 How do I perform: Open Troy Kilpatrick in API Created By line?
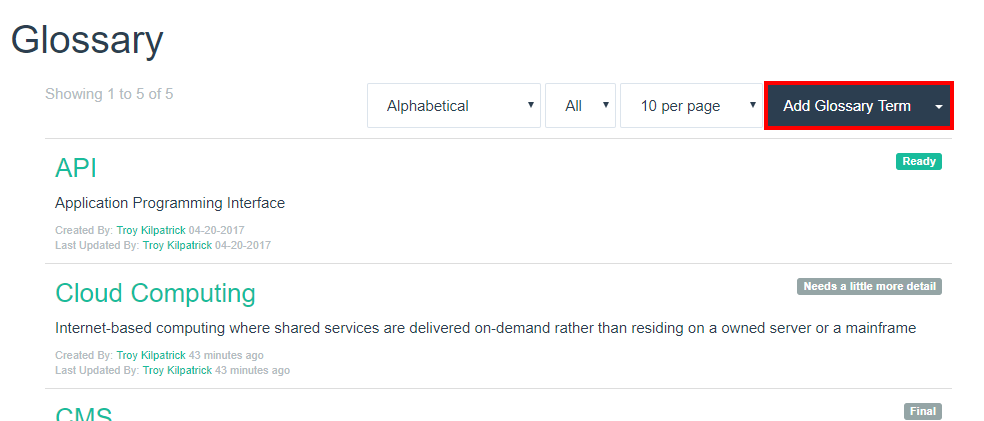coord(151,230)
